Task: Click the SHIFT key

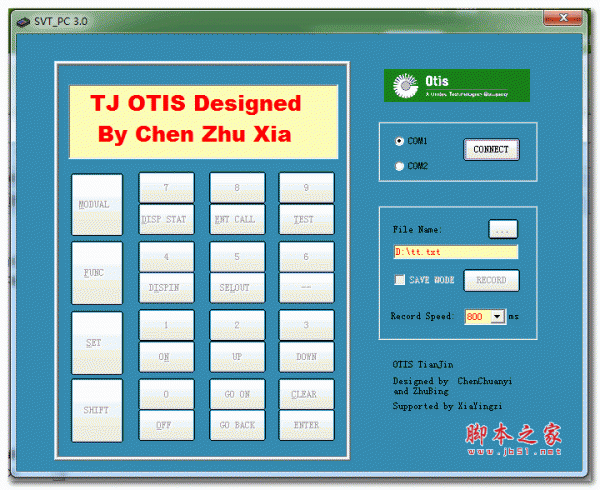Action: click(97, 410)
